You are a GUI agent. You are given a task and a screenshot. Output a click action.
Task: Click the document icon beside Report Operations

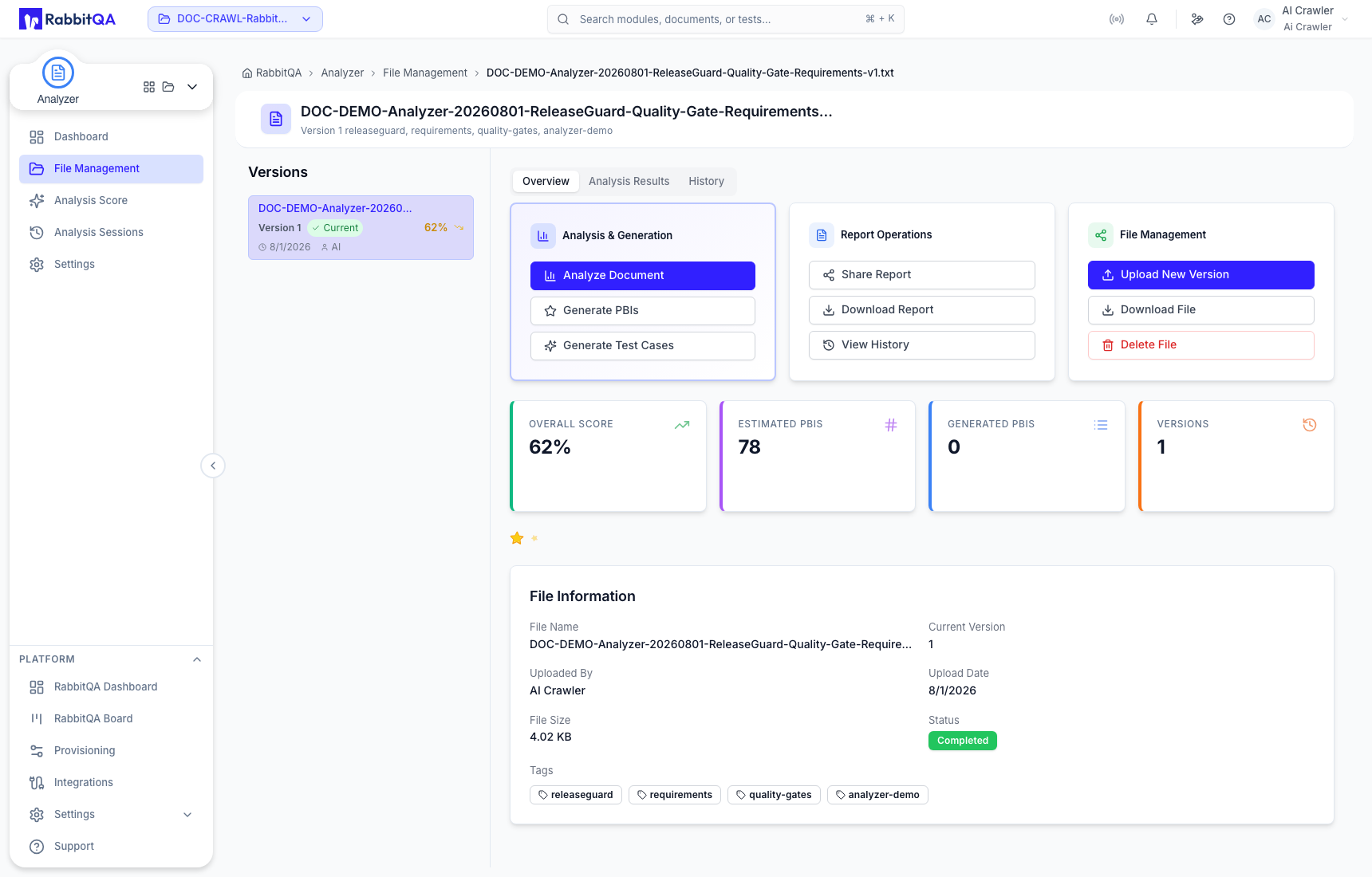tap(822, 235)
